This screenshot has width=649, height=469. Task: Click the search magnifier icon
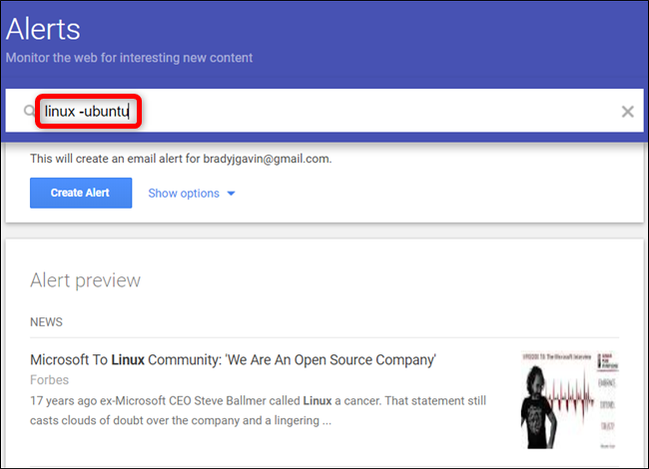[29, 111]
